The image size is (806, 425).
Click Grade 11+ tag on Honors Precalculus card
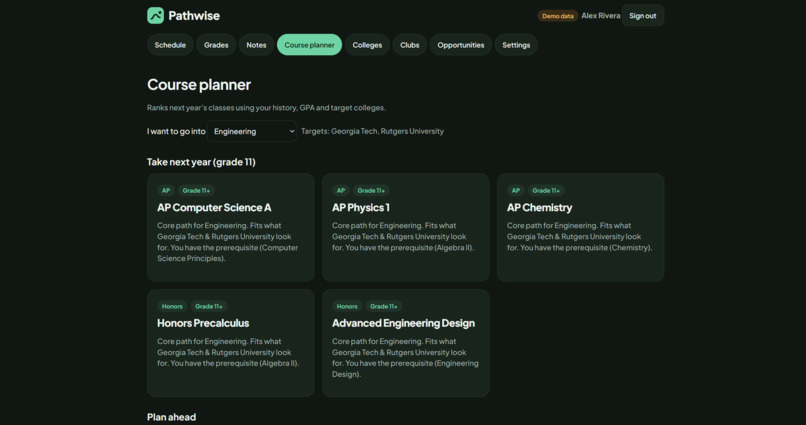[209, 306]
